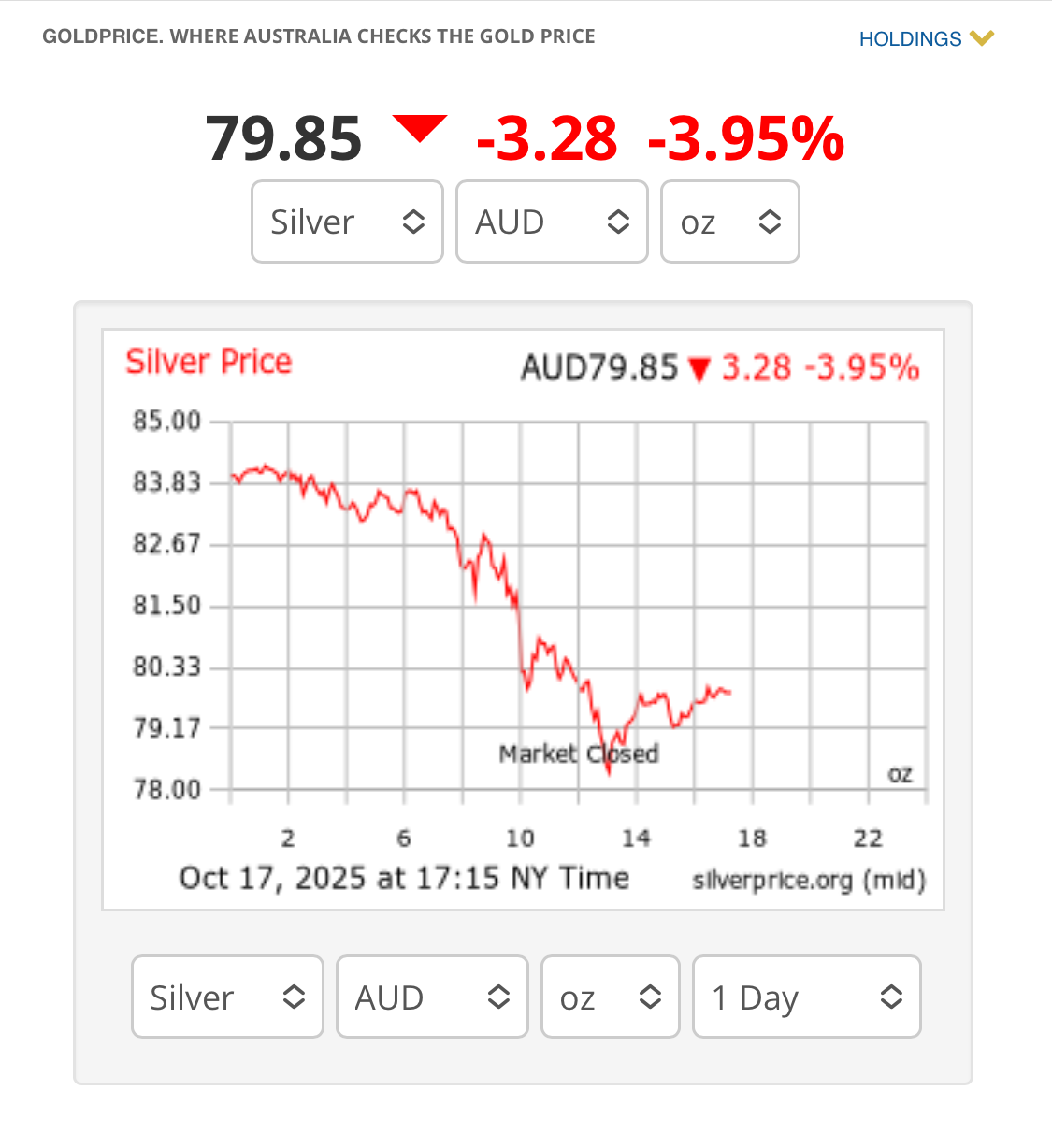Open the AUD currency dropdown above the chart

tap(552, 222)
